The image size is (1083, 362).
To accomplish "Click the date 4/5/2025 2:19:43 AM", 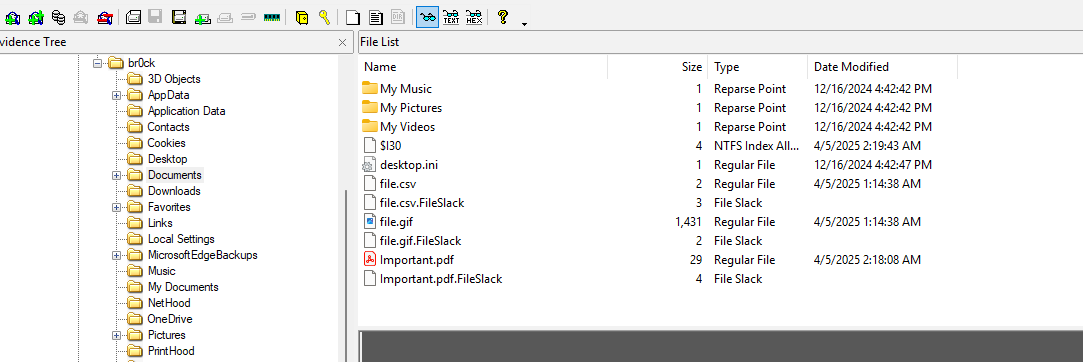I will pos(868,146).
